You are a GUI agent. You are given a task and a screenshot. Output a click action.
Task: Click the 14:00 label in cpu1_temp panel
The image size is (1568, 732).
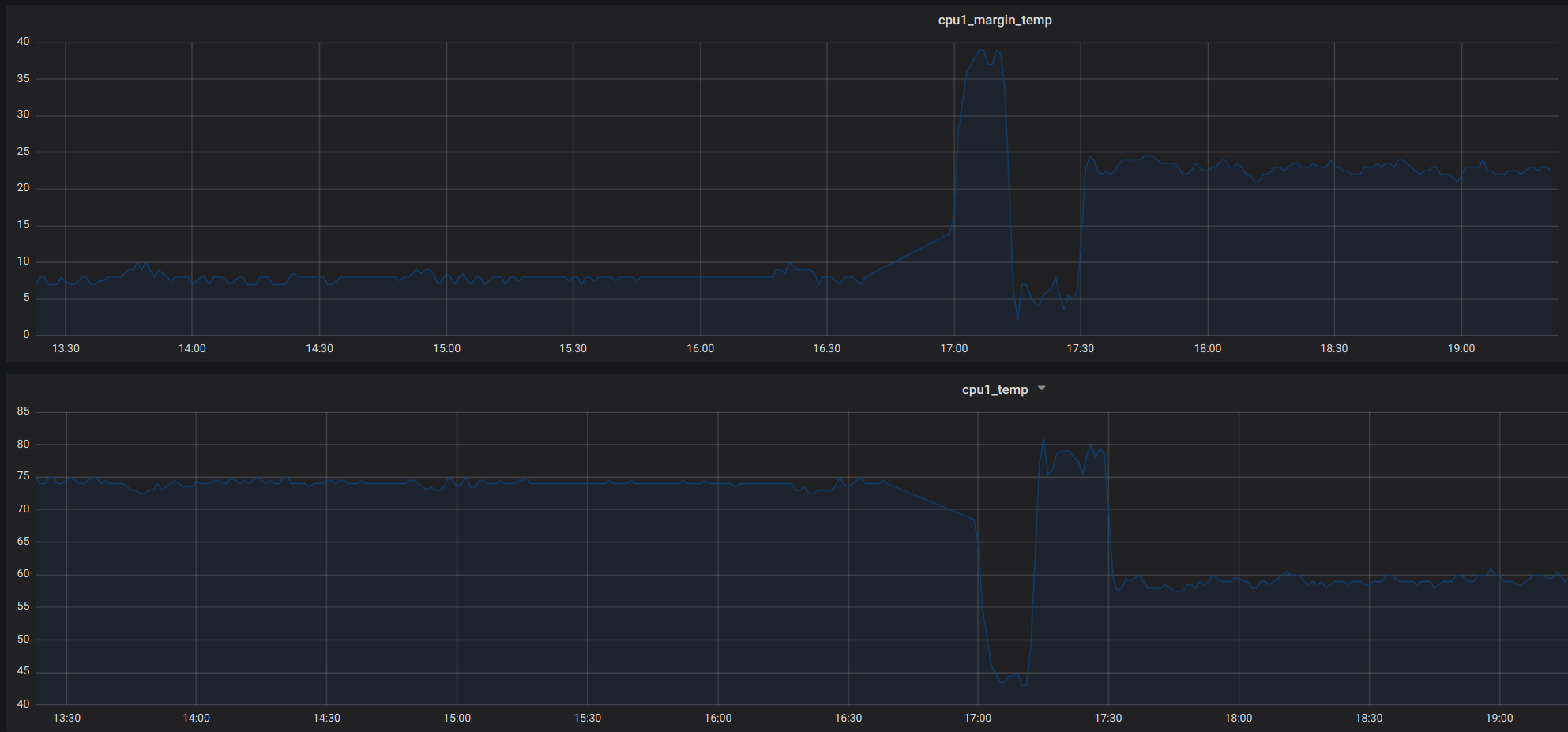point(196,718)
